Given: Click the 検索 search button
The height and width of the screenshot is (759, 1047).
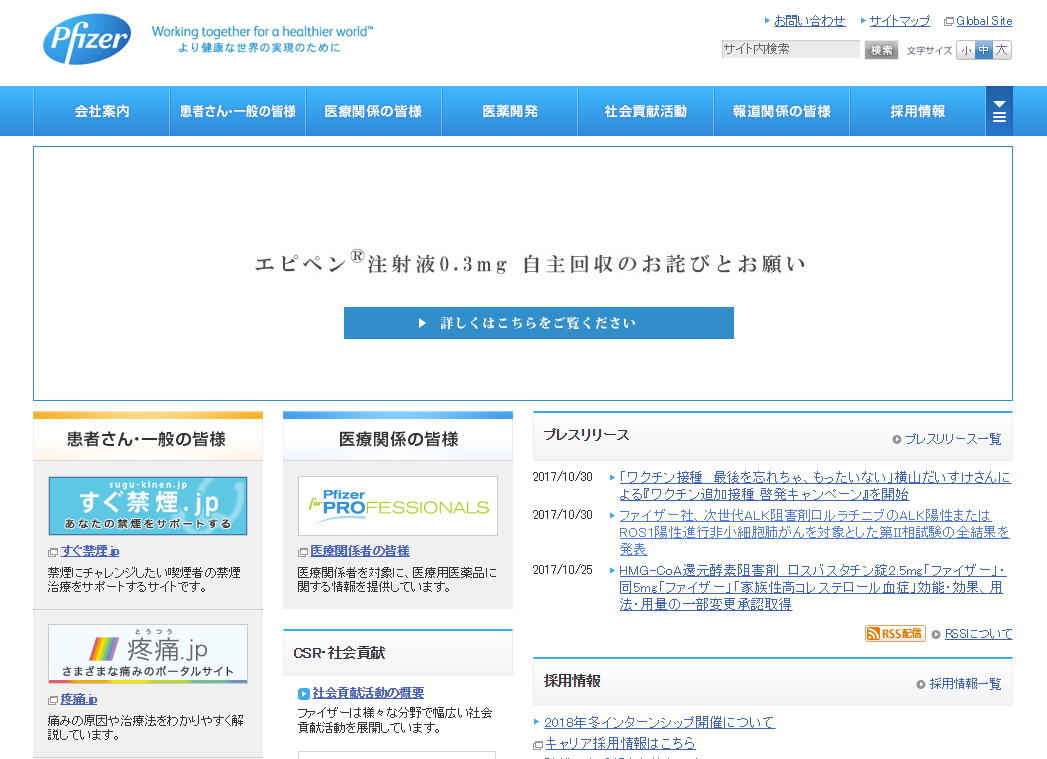Looking at the screenshot, I should 881,50.
